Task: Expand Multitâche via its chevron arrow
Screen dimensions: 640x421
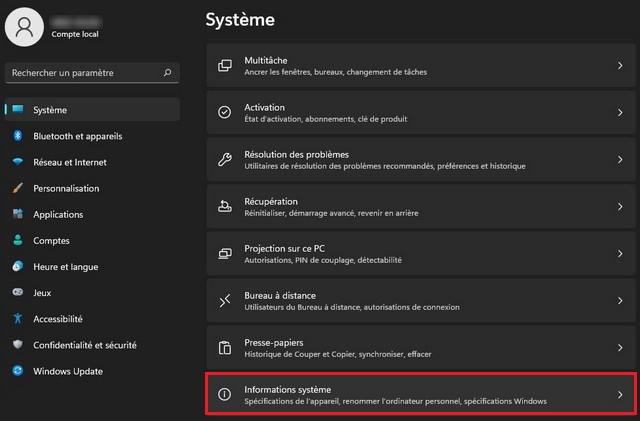Action: [x=620, y=65]
